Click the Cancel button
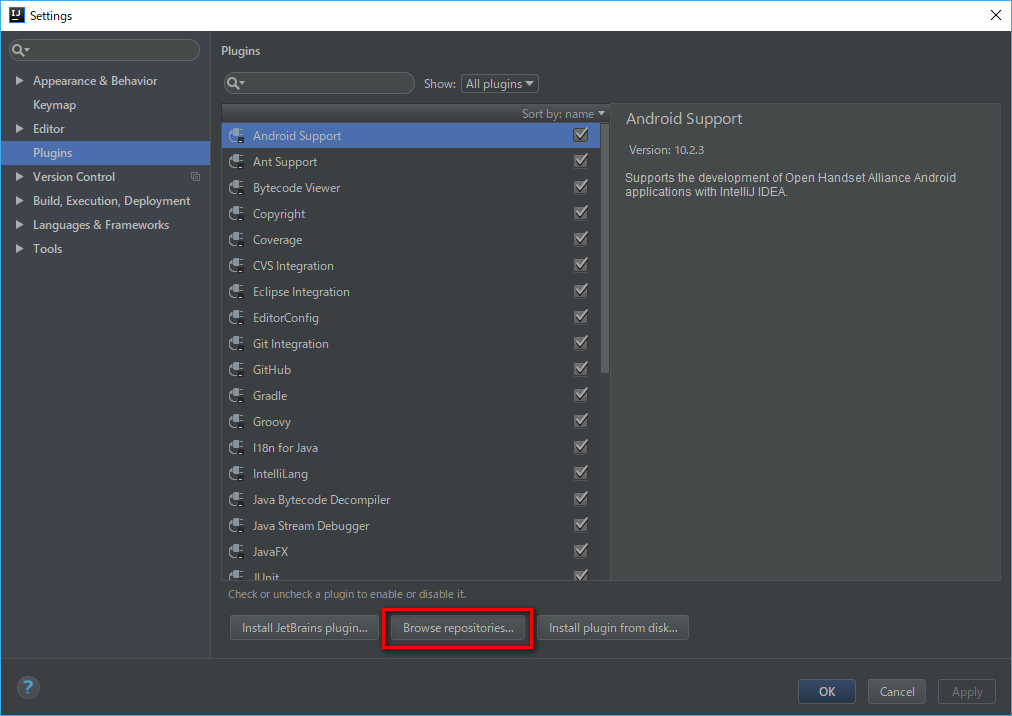Viewport: 1012px width, 716px height. coord(896,691)
